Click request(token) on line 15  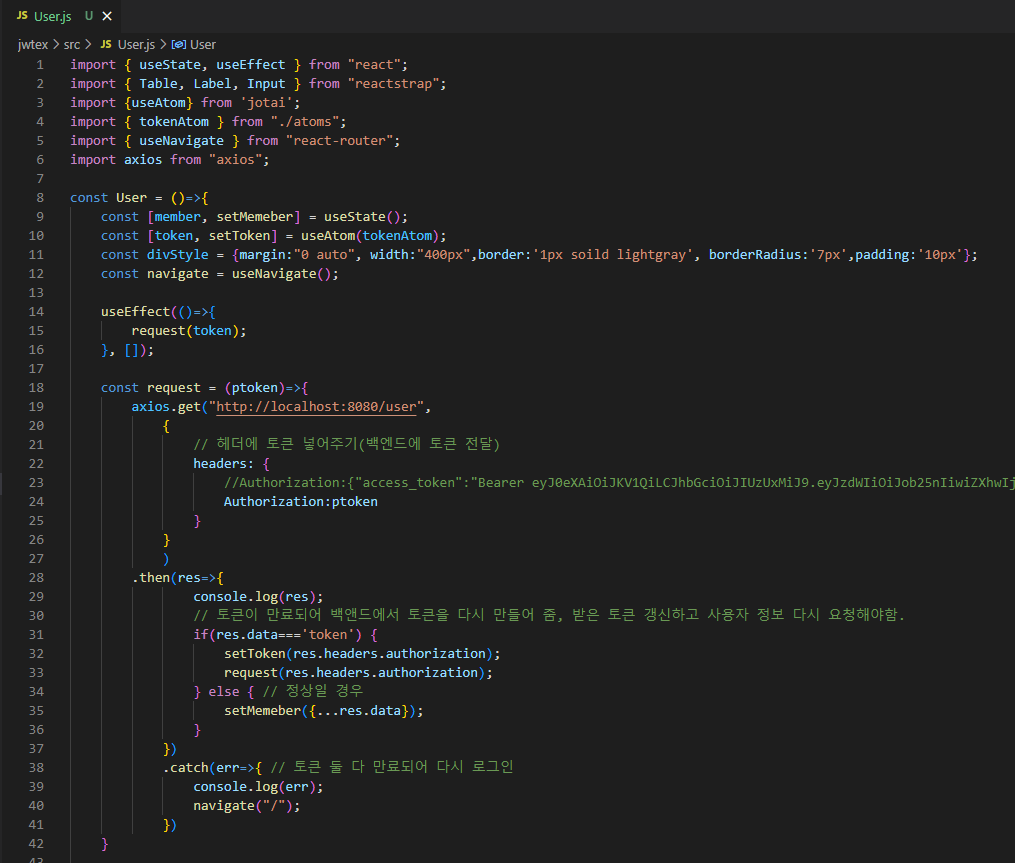tap(185, 331)
